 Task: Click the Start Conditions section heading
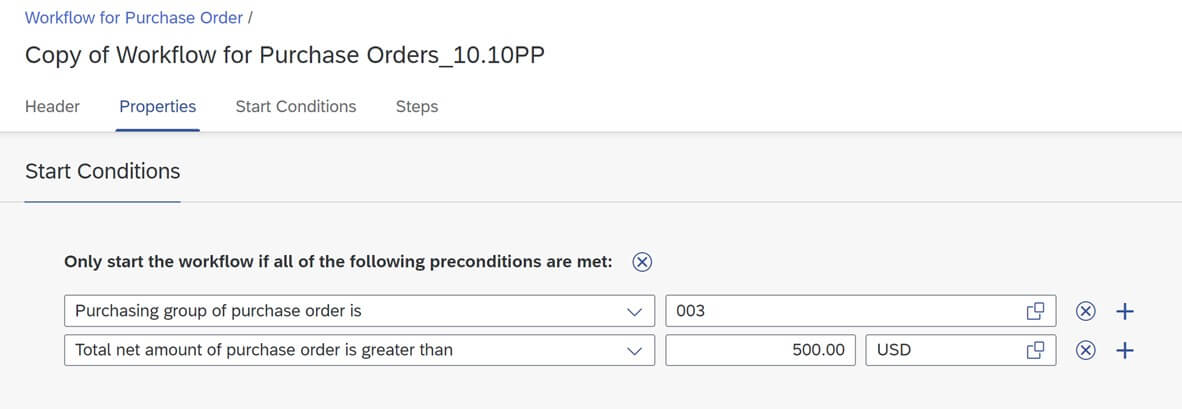(103, 171)
